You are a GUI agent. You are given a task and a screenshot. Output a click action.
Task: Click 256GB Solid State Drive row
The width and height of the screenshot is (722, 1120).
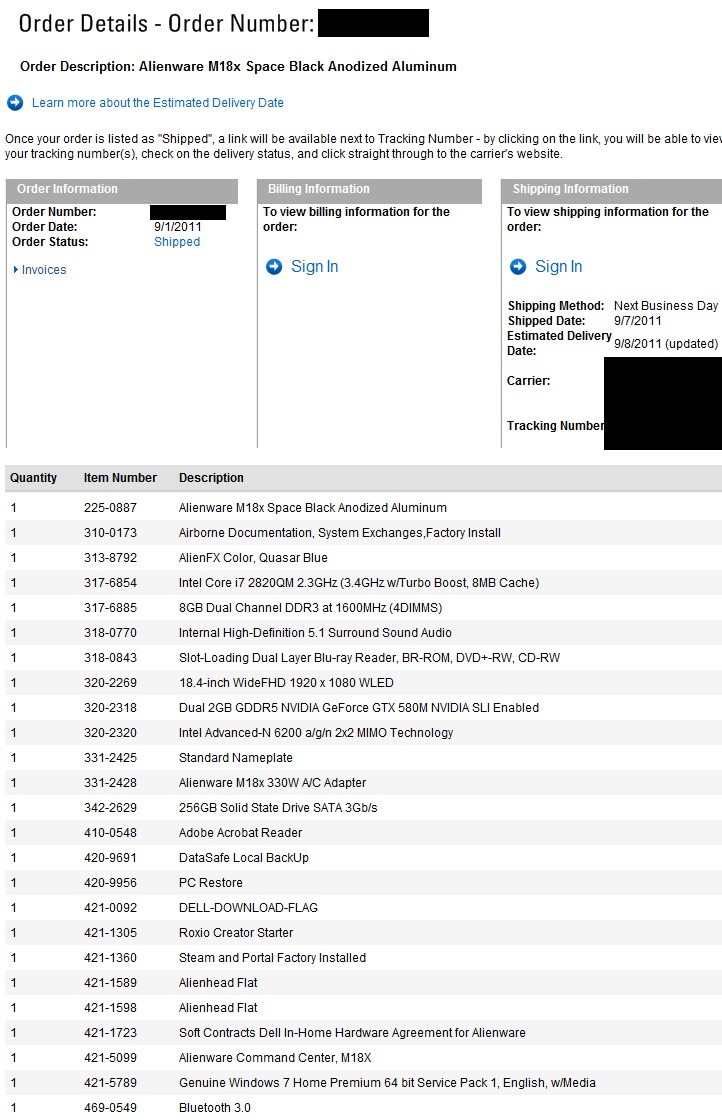tap(363, 808)
